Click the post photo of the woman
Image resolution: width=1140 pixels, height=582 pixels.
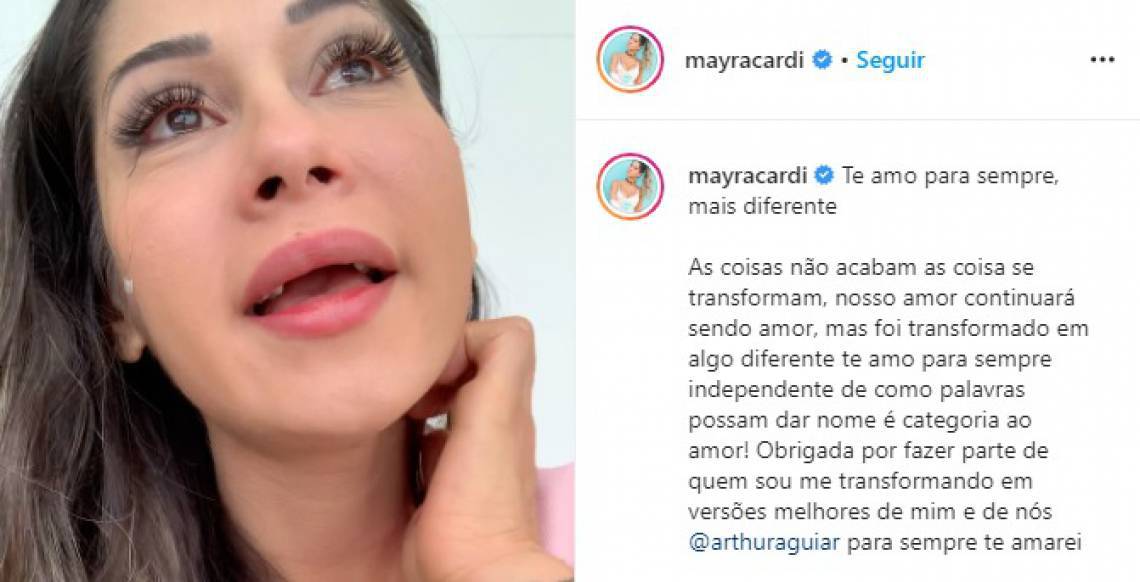[x=287, y=291]
